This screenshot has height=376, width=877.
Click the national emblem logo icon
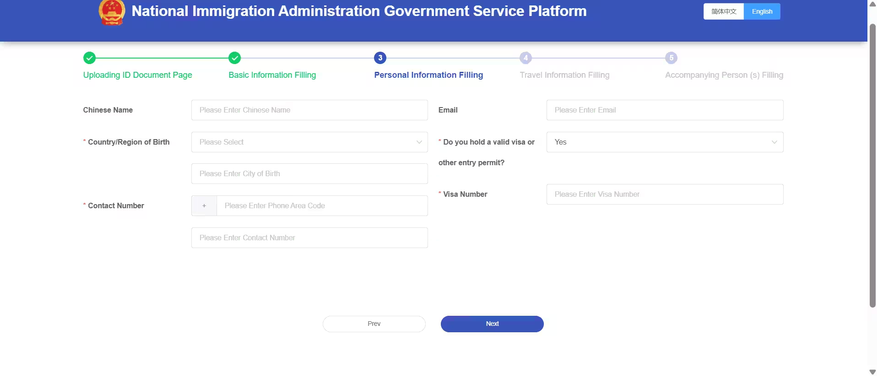coord(112,12)
